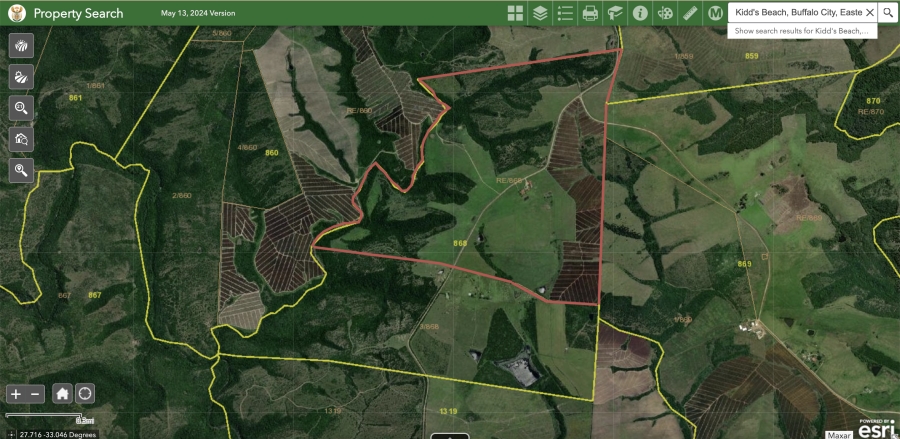This screenshot has height=439, width=900.
Task: Clear the Kidd's Beach search text
Action: tap(870, 13)
